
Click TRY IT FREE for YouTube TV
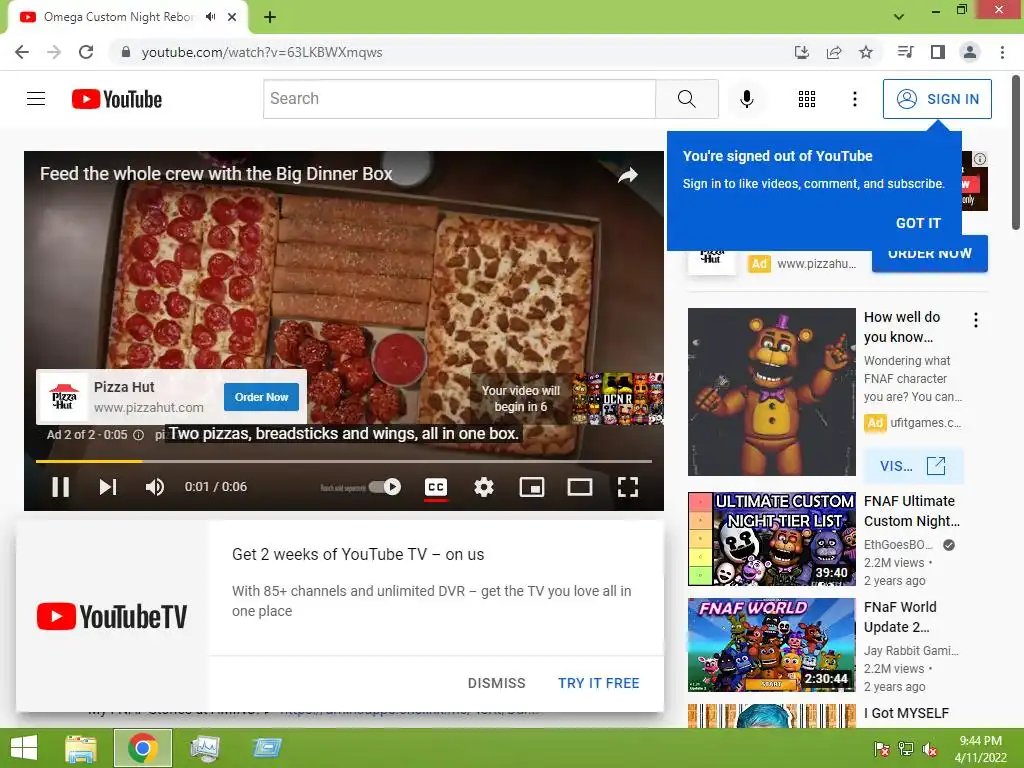(598, 683)
